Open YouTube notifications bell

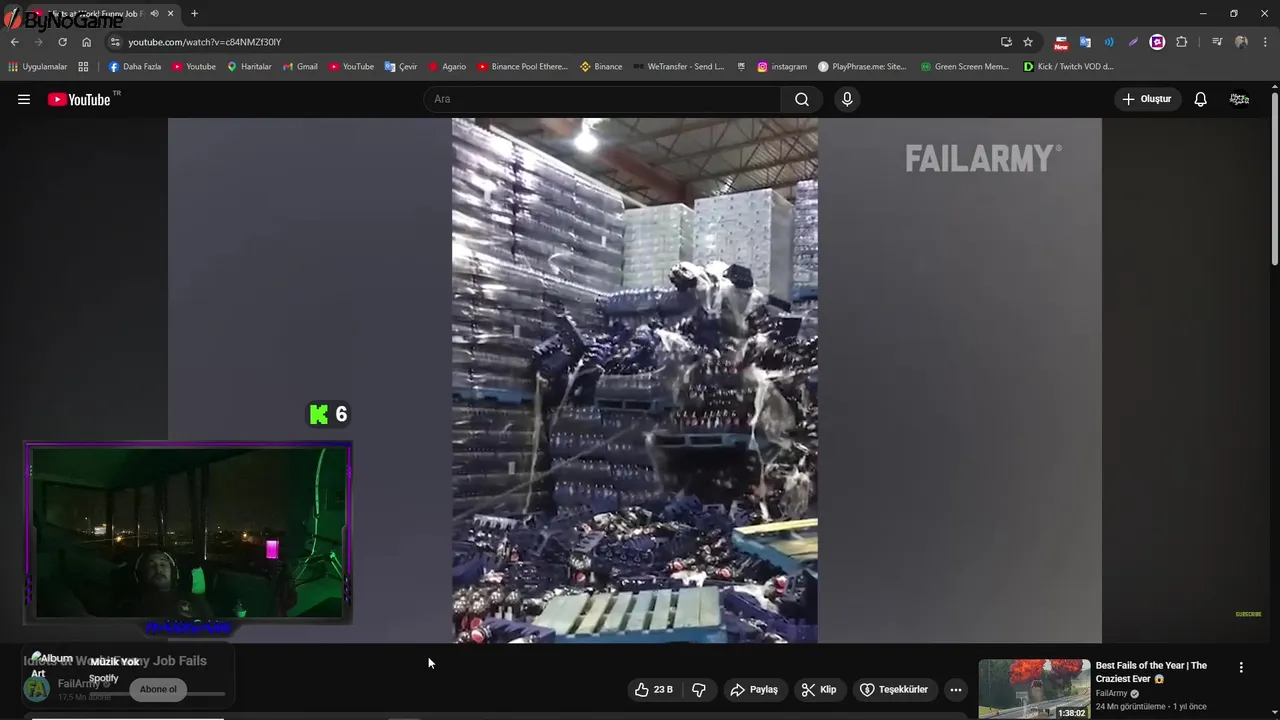[1200, 99]
